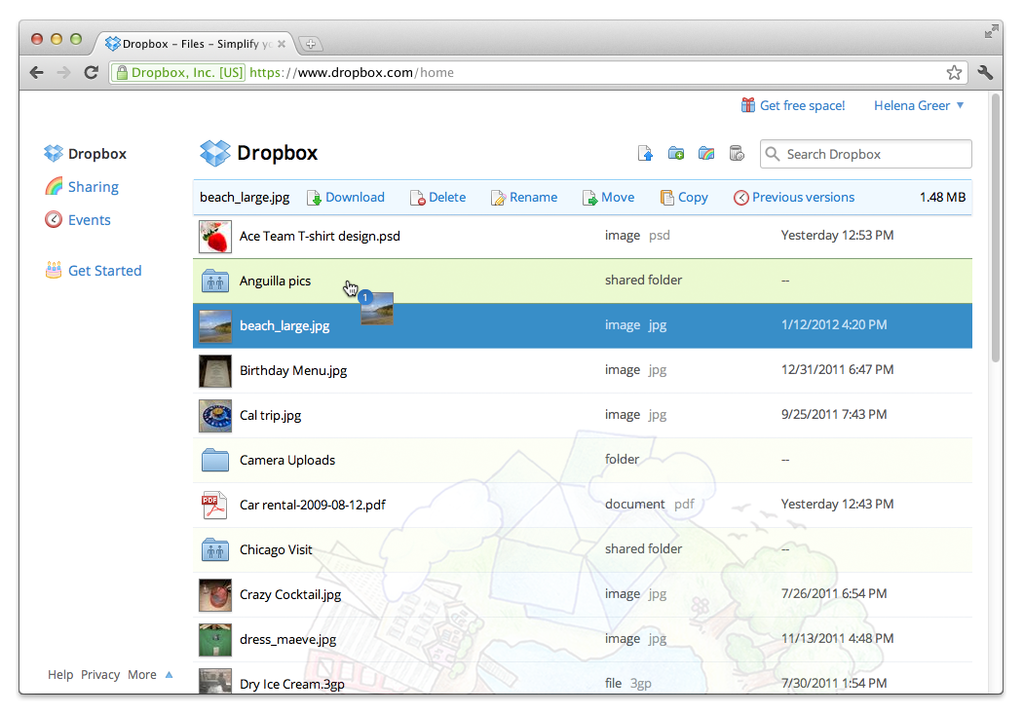Open Get free space link
Image resolution: width=1024 pixels, height=714 pixels.
(x=802, y=105)
